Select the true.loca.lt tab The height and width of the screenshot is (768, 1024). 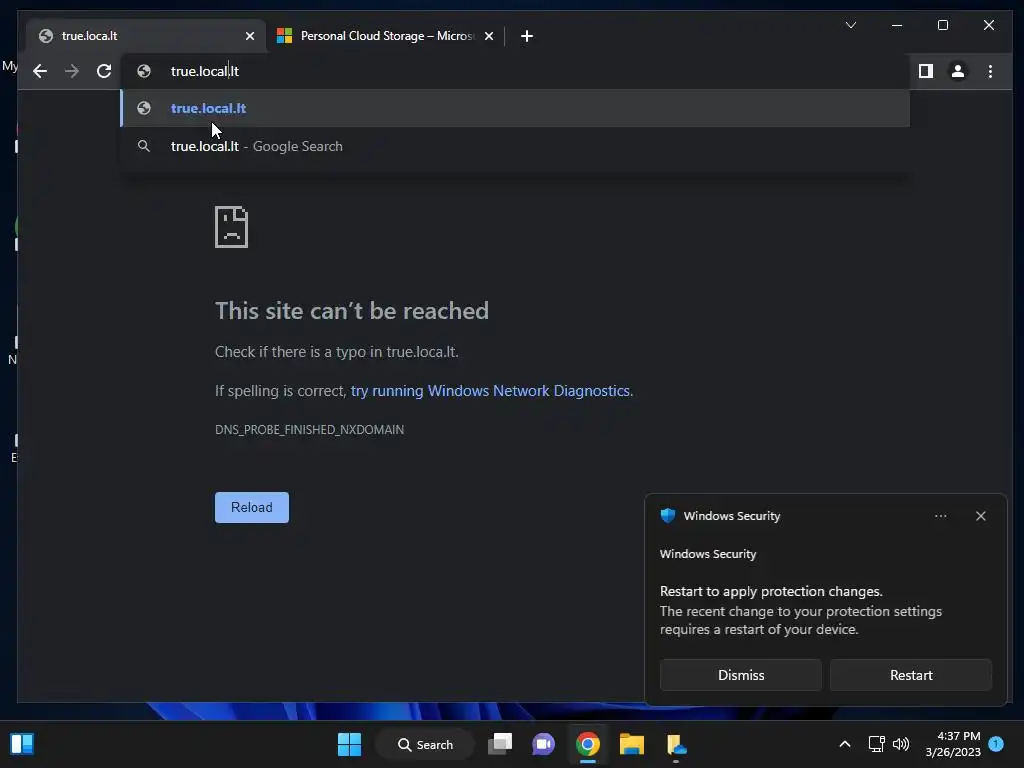[145, 36]
